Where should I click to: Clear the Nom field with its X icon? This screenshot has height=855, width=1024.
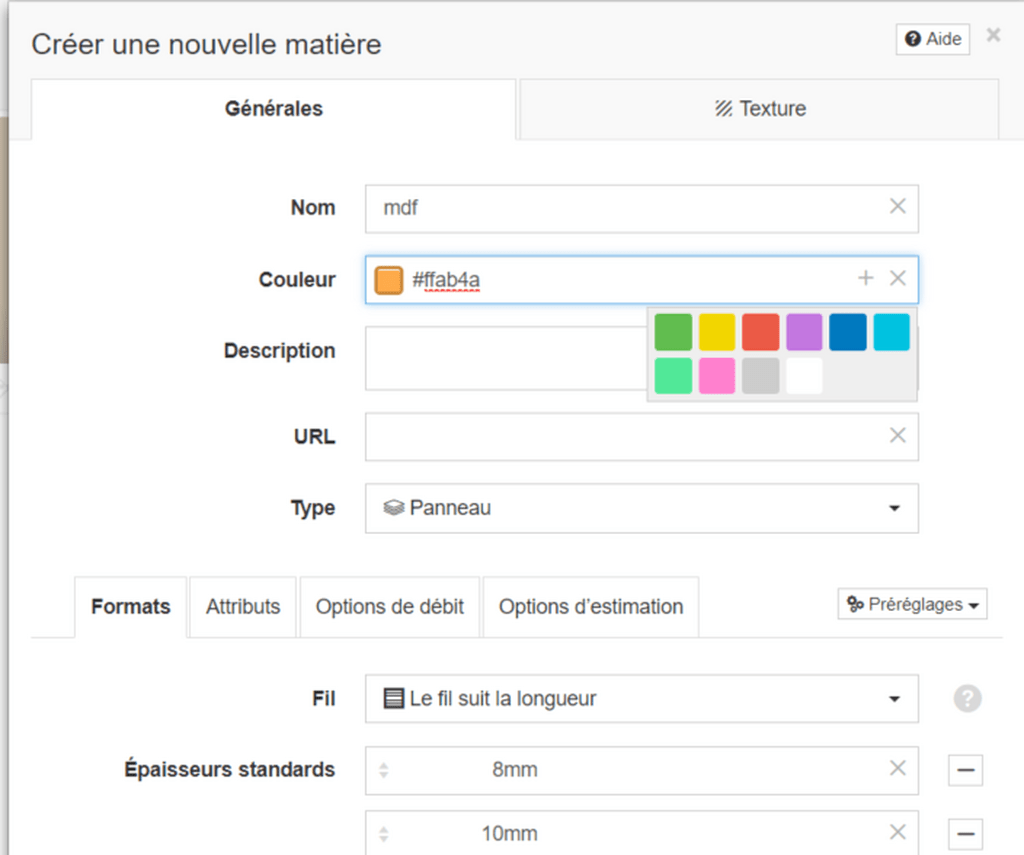[897, 206]
